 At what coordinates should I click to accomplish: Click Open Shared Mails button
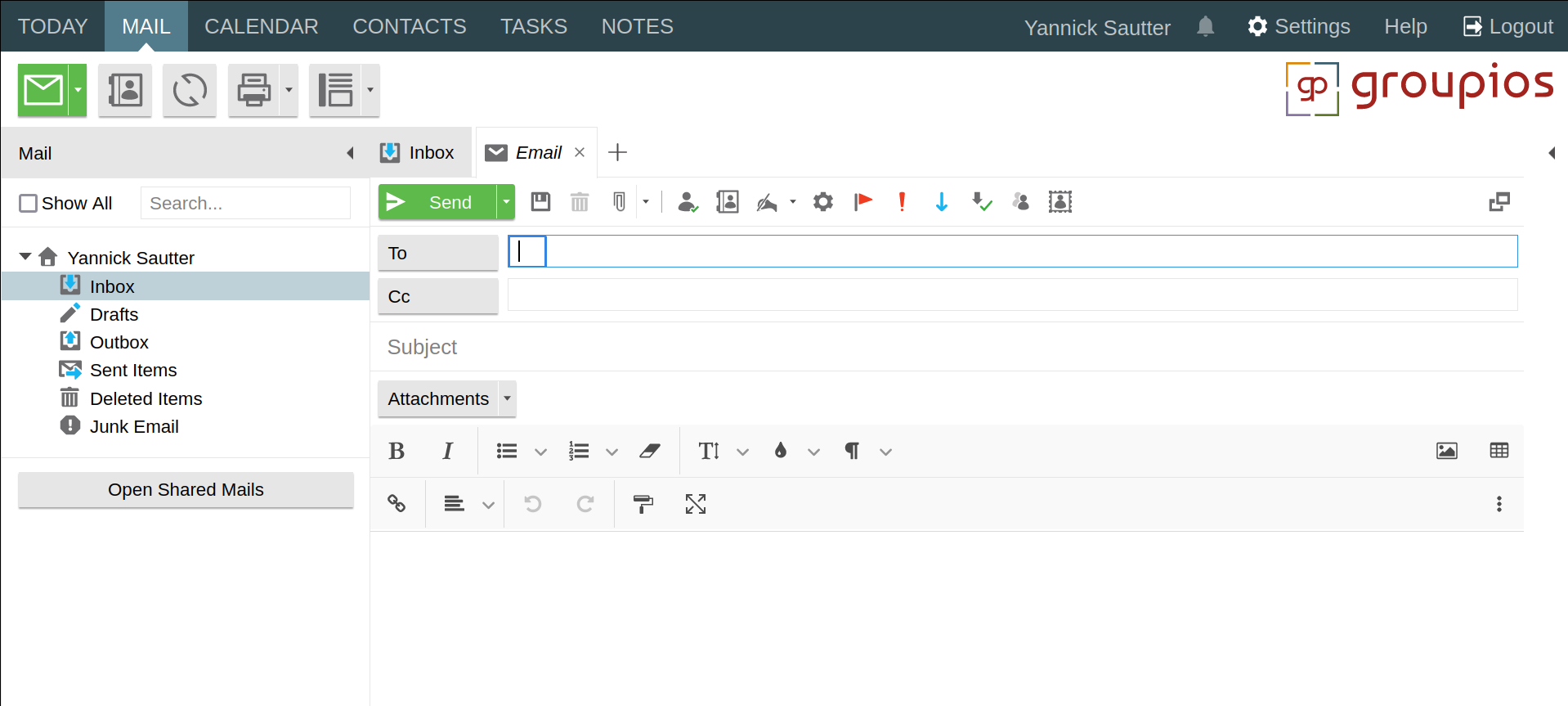point(186,490)
